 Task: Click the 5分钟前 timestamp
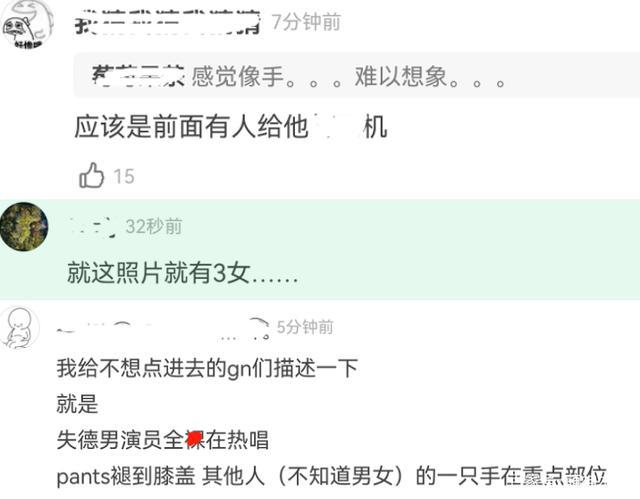tap(305, 327)
